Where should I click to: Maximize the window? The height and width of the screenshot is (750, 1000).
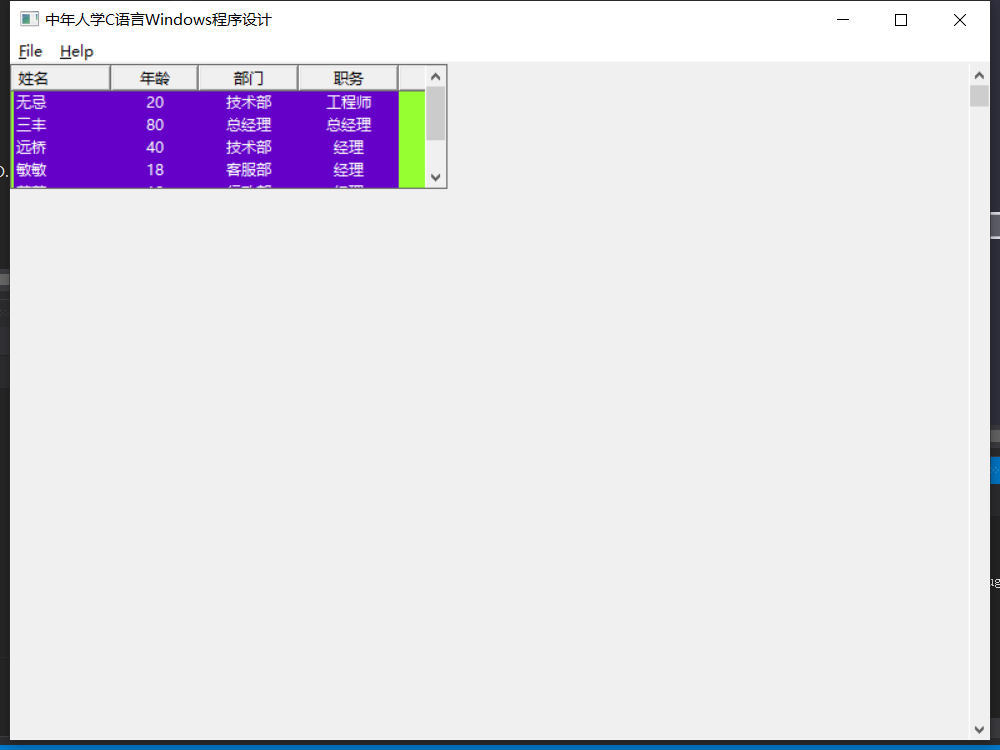point(901,20)
